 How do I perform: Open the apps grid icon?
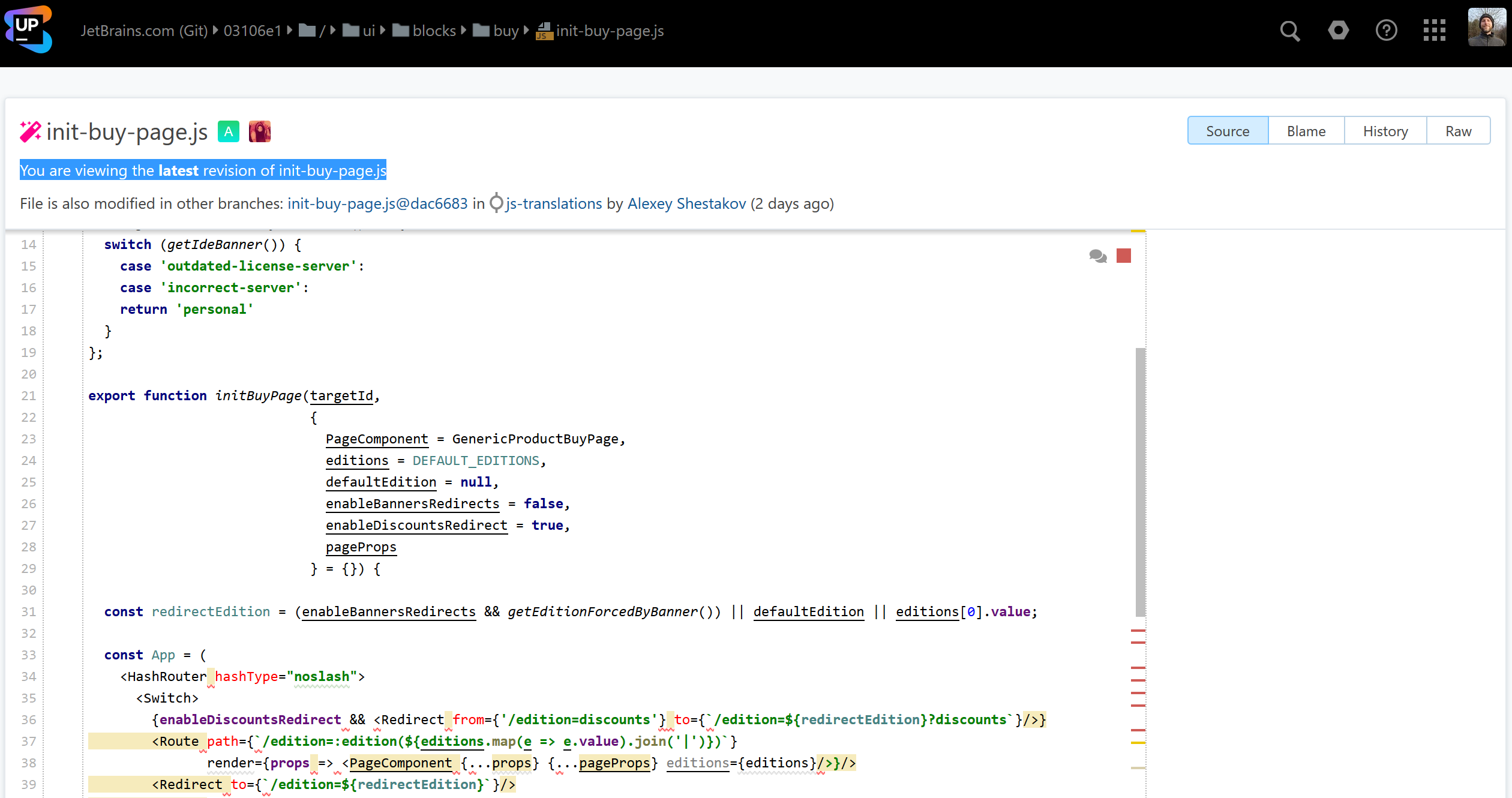1434,31
